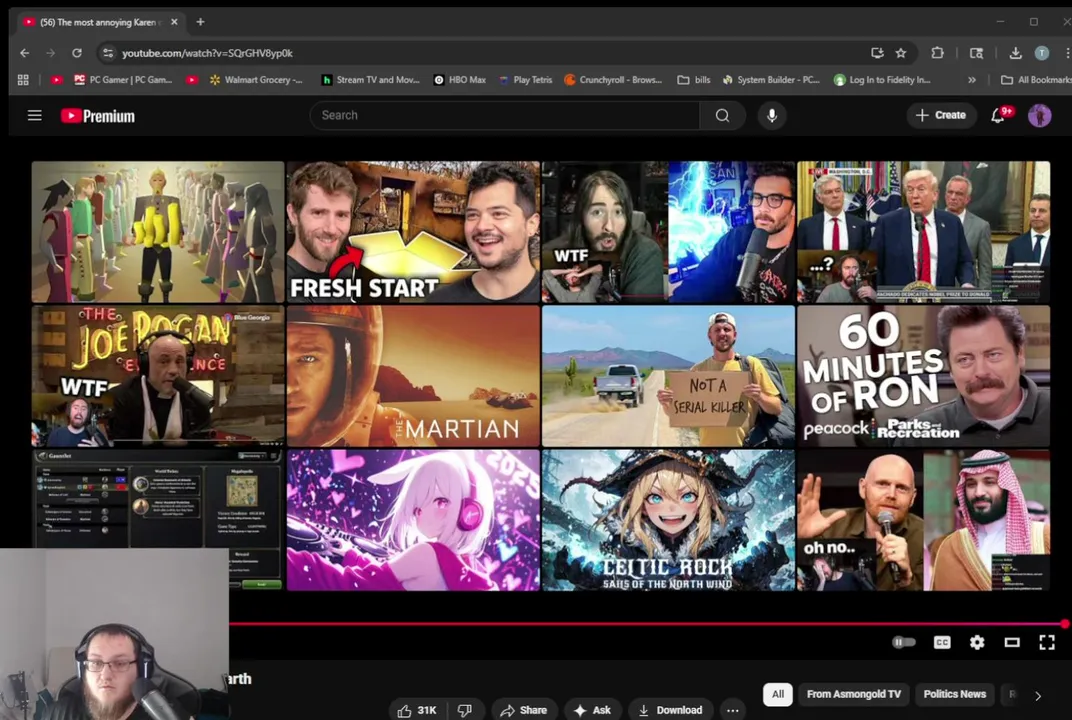Open new browser tab

tap(200, 22)
